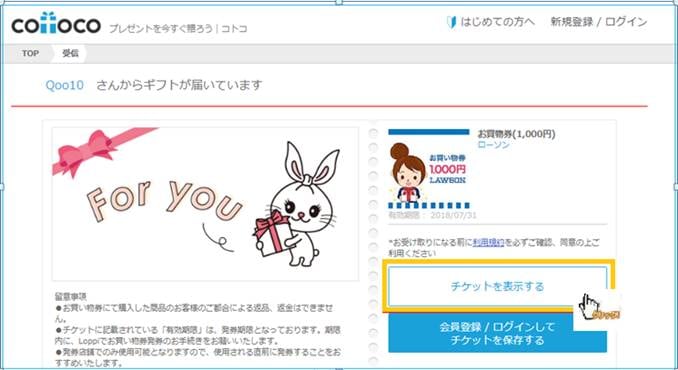Image resolution: width=678 pixels, height=370 pixels.
Task: Click the shield icon beside はじめての方へ
Action: click(x=451, y=22)
